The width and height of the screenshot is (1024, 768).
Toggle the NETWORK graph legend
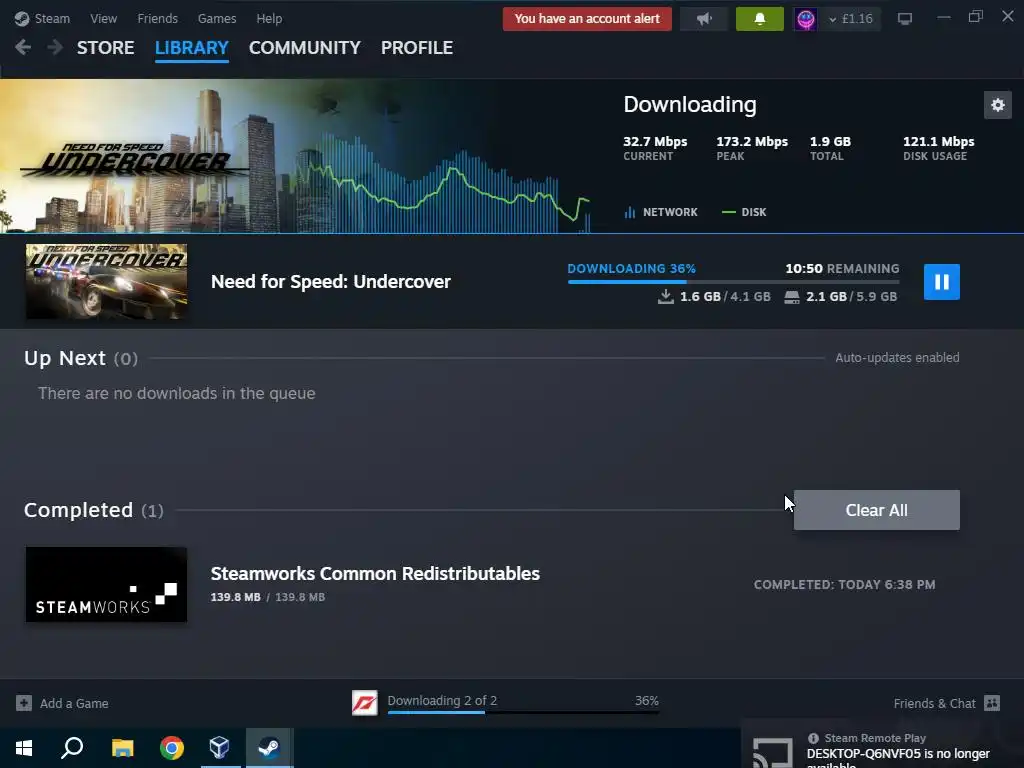tap(661, 212)
